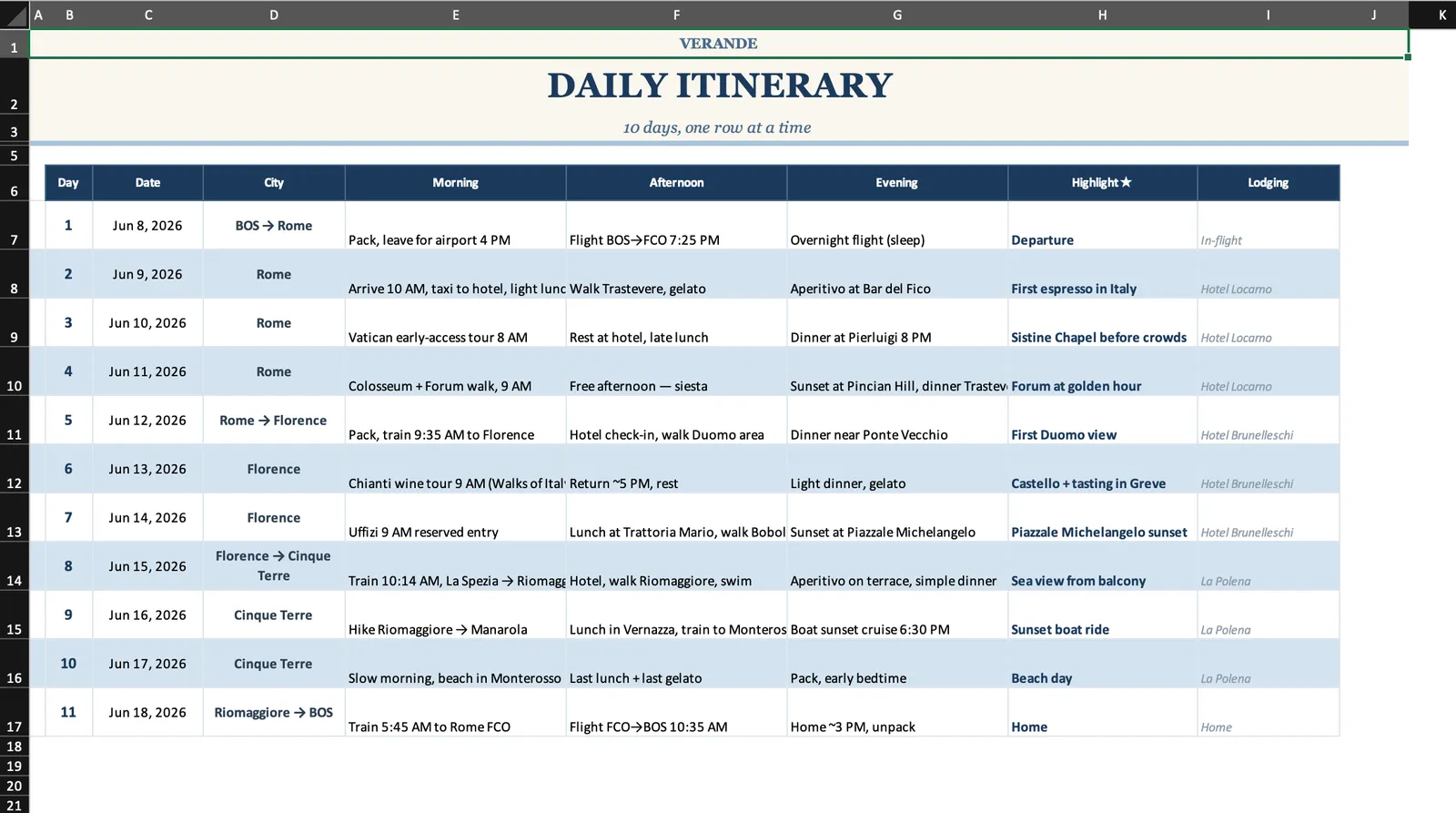Image resolution: width=1456 pixels, height=813 pixels.
Task: Select row 7 header
Action: tap(15, 225)
